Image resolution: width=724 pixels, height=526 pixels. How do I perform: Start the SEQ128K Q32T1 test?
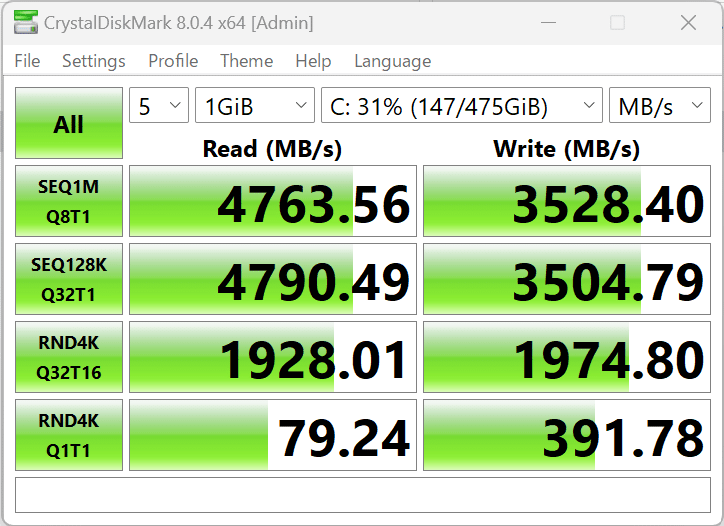pyautogui.click(x=69, y=279)
